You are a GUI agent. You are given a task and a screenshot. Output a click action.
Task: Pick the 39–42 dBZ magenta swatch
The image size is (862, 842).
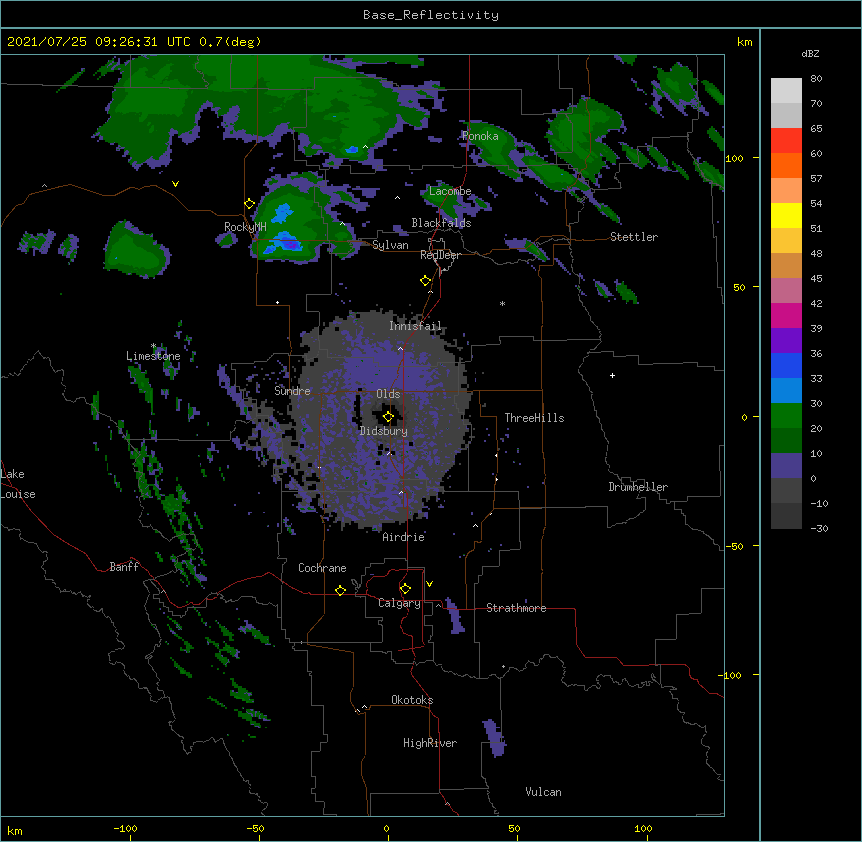(786, 315)
